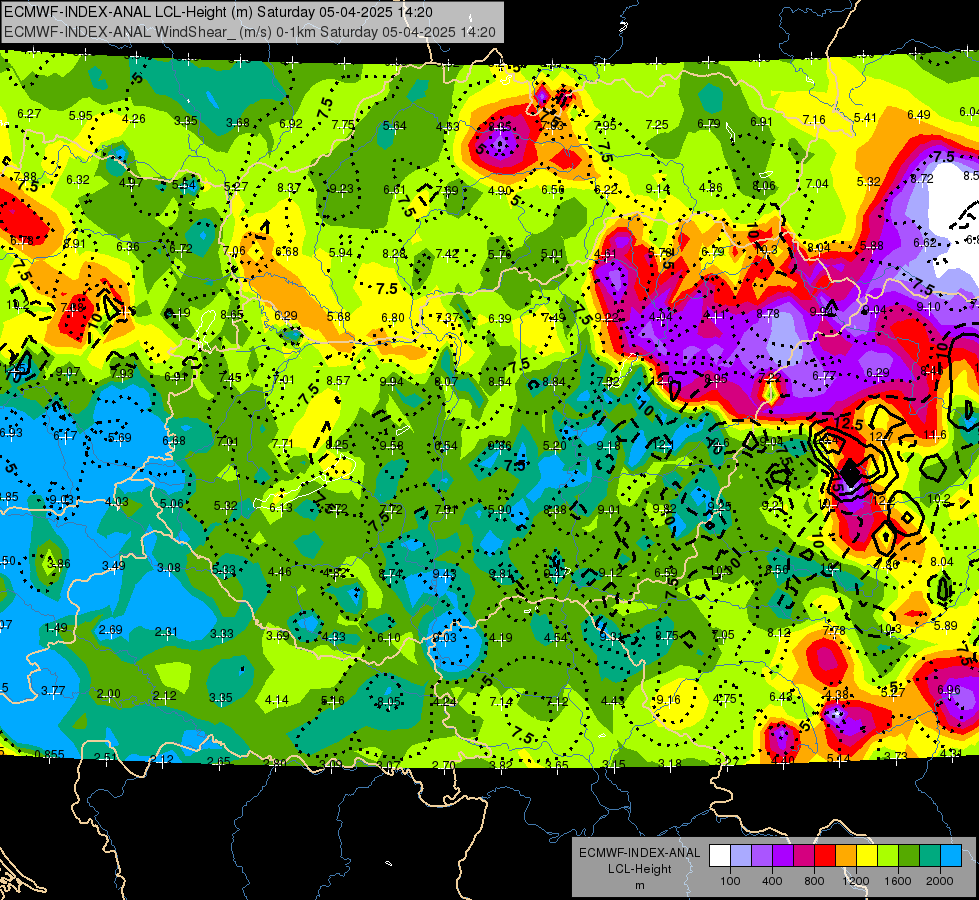The height and width of the screenshot is (900, 979).
Task: Click the wind shear value 9.16
Action: [x=668, y=700]
